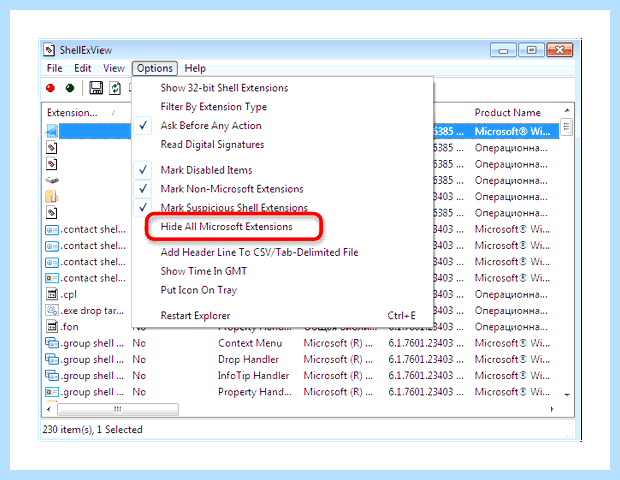Viewport: 620px width, 480px height.
Task: Sort by the Product Name column header
Action: click(508, 113)
